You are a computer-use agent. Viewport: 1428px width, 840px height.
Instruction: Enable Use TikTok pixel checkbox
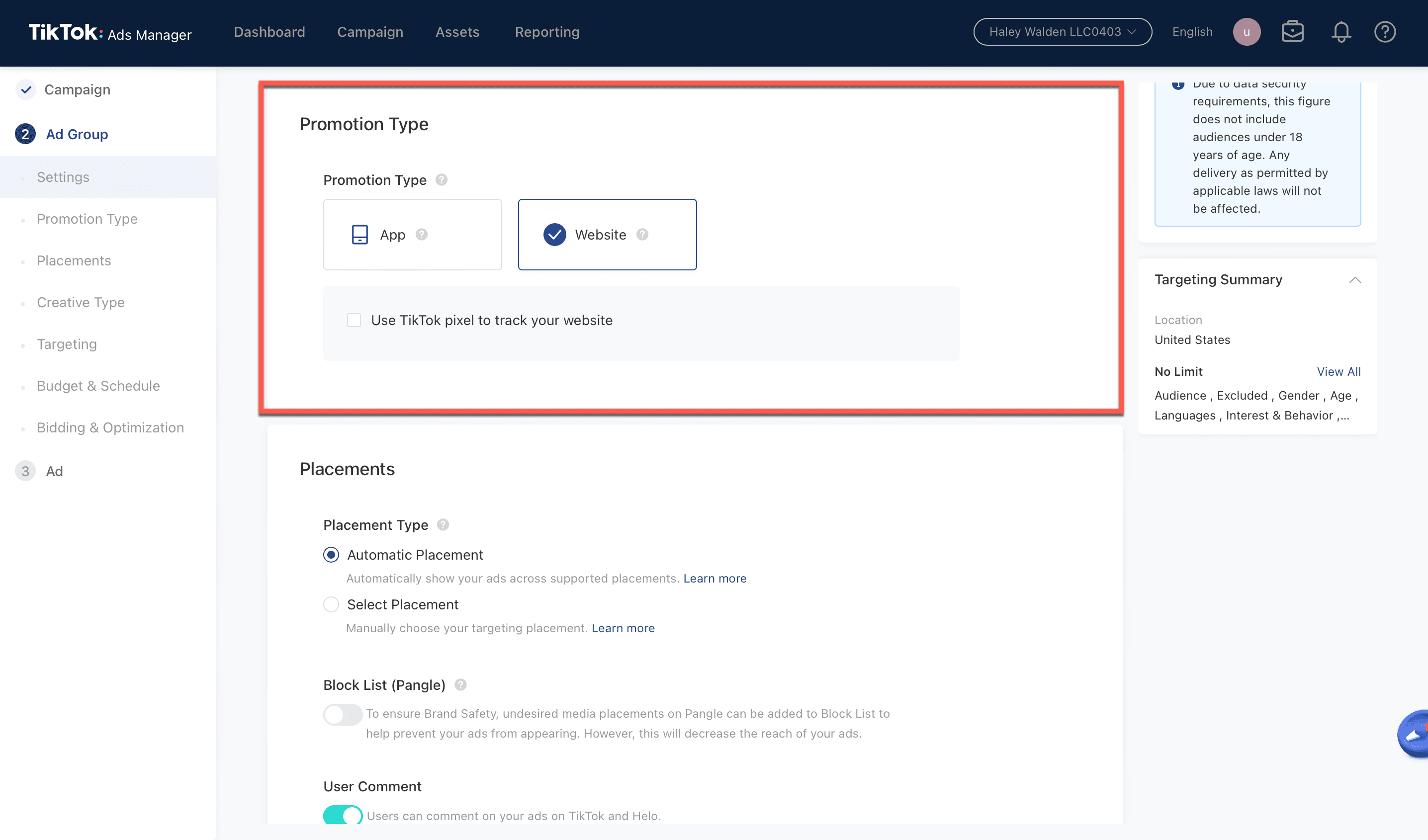(x=354, y=321)
